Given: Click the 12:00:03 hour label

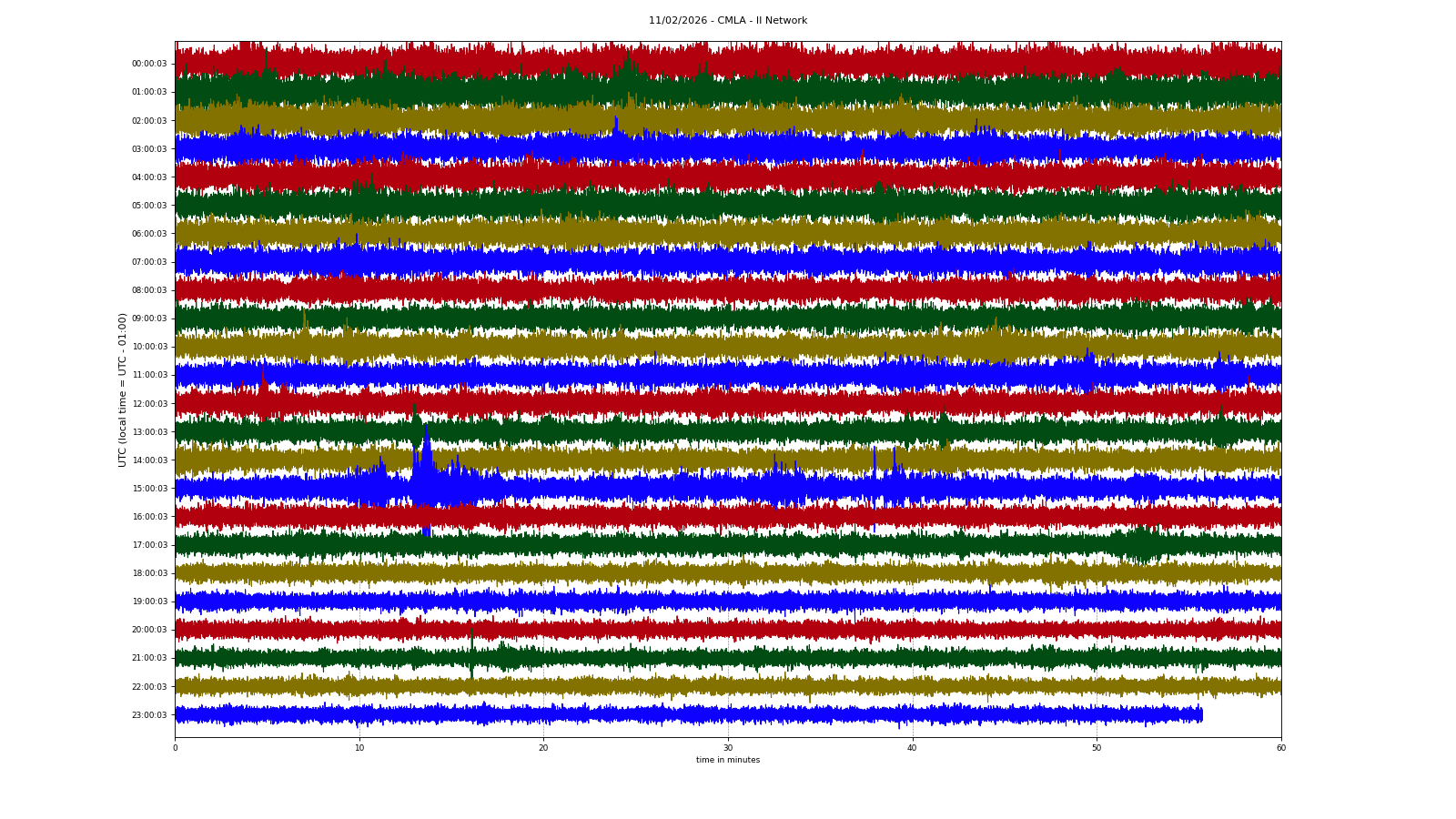Looking at the screenshot, I should click(x=149, y=404).
